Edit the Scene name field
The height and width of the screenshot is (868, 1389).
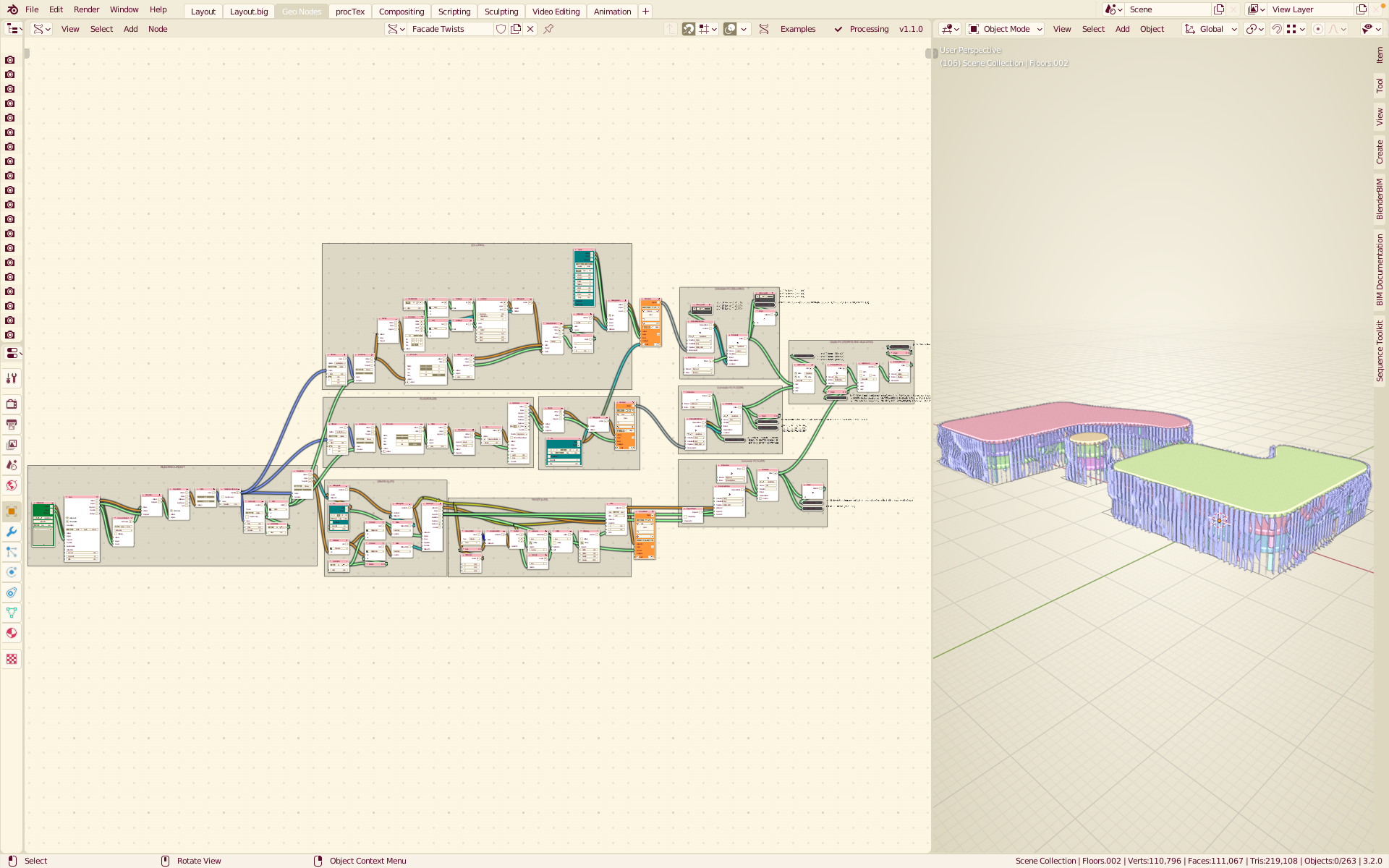(1168, 9)
